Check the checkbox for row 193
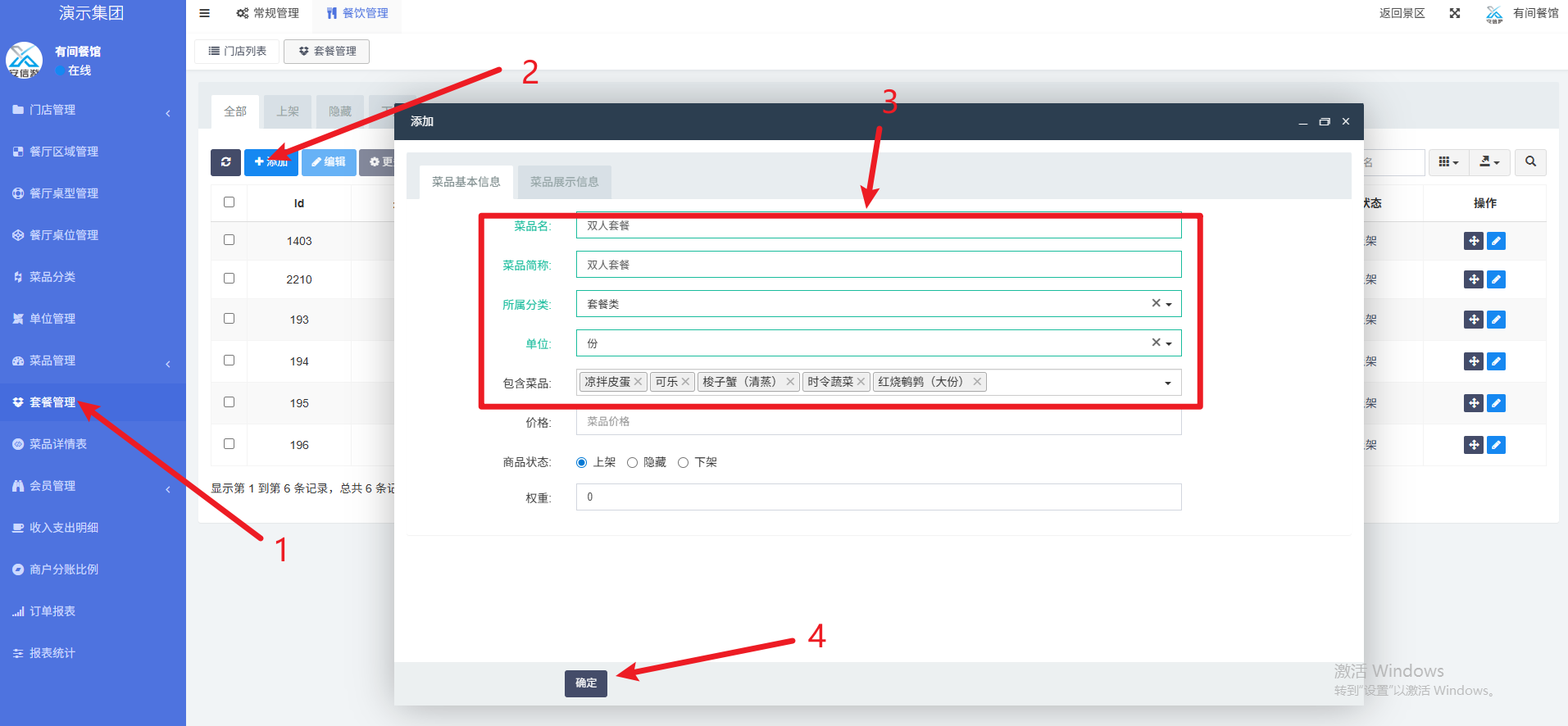The image size is (1568, 726). tap(229, 319)
